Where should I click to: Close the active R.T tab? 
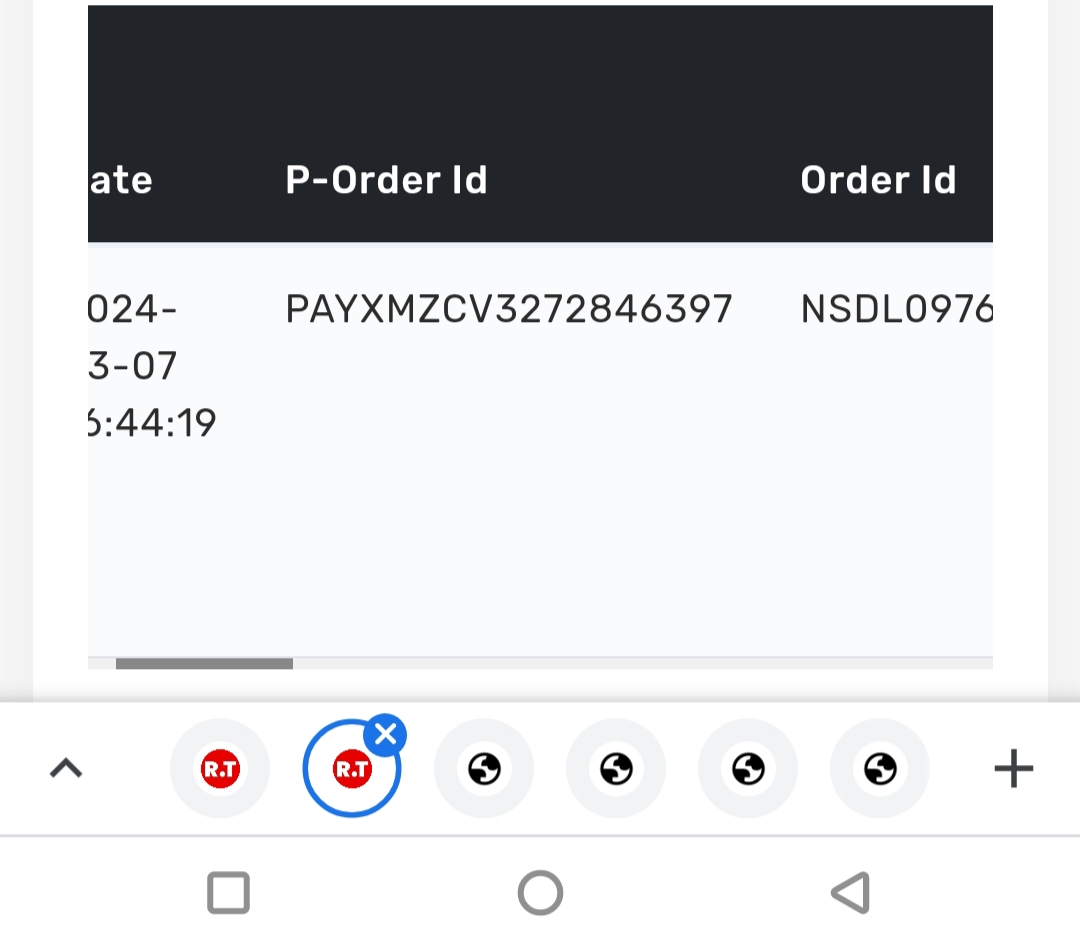pos(385,736)
